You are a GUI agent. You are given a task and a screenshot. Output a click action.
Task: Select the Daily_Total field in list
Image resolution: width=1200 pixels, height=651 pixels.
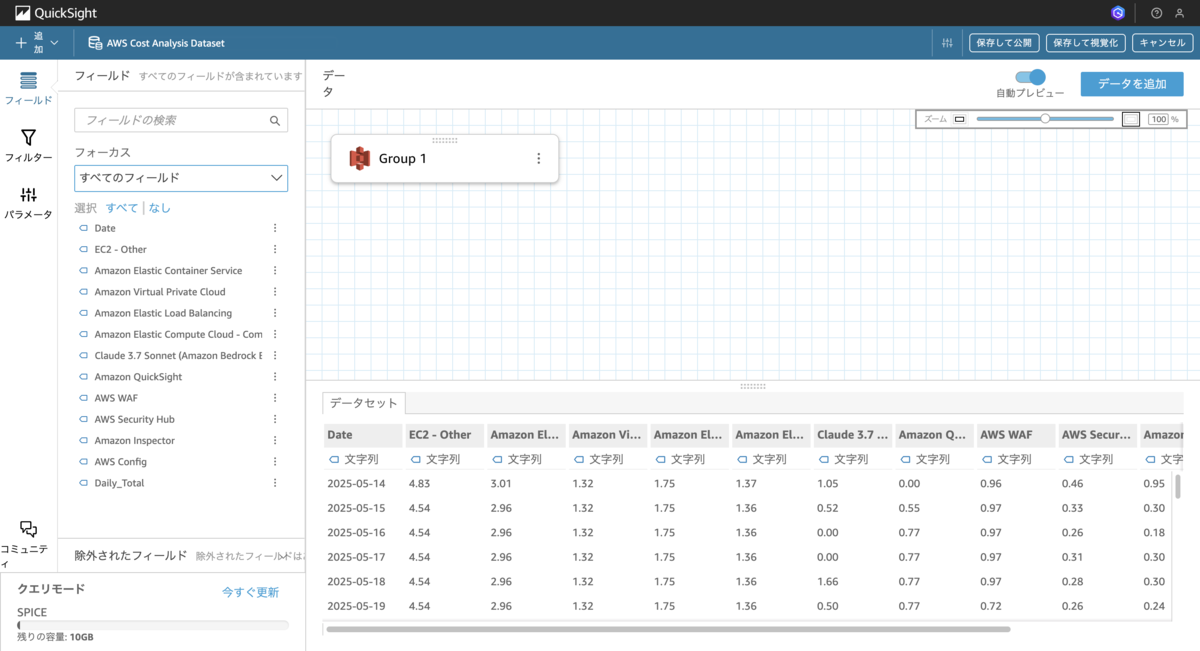point(119,483)
